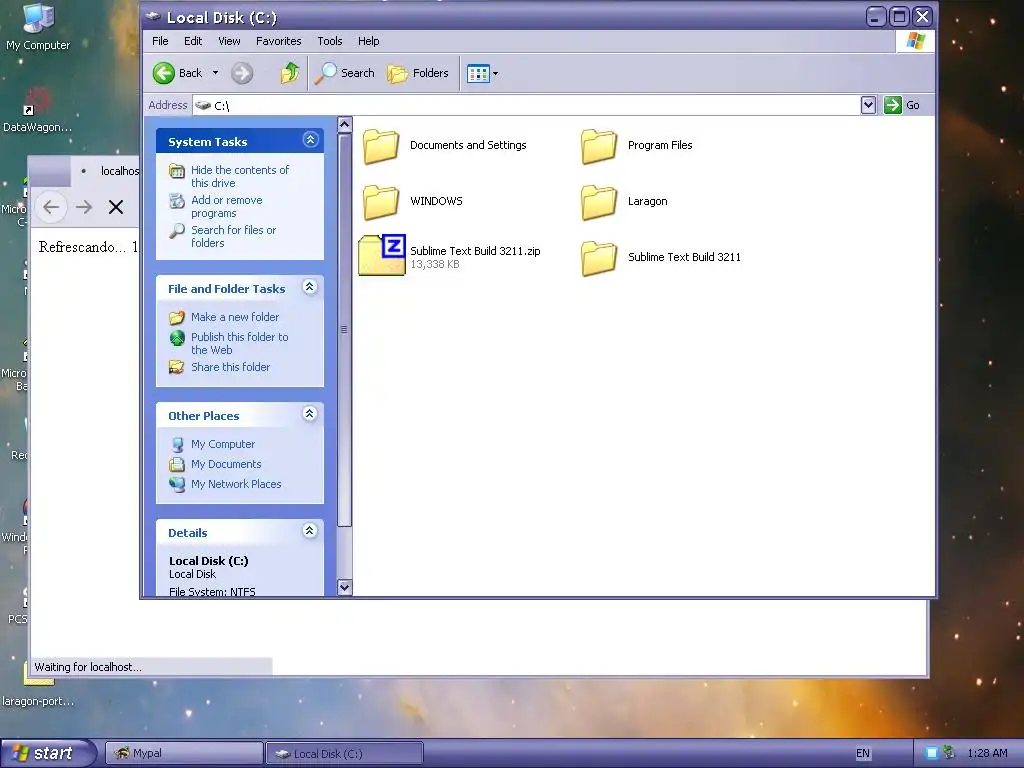Collapse the File and Folder Tasks panel
Image resolution: width=1024 pixels, height=768 pixels.
click(310, 287)
